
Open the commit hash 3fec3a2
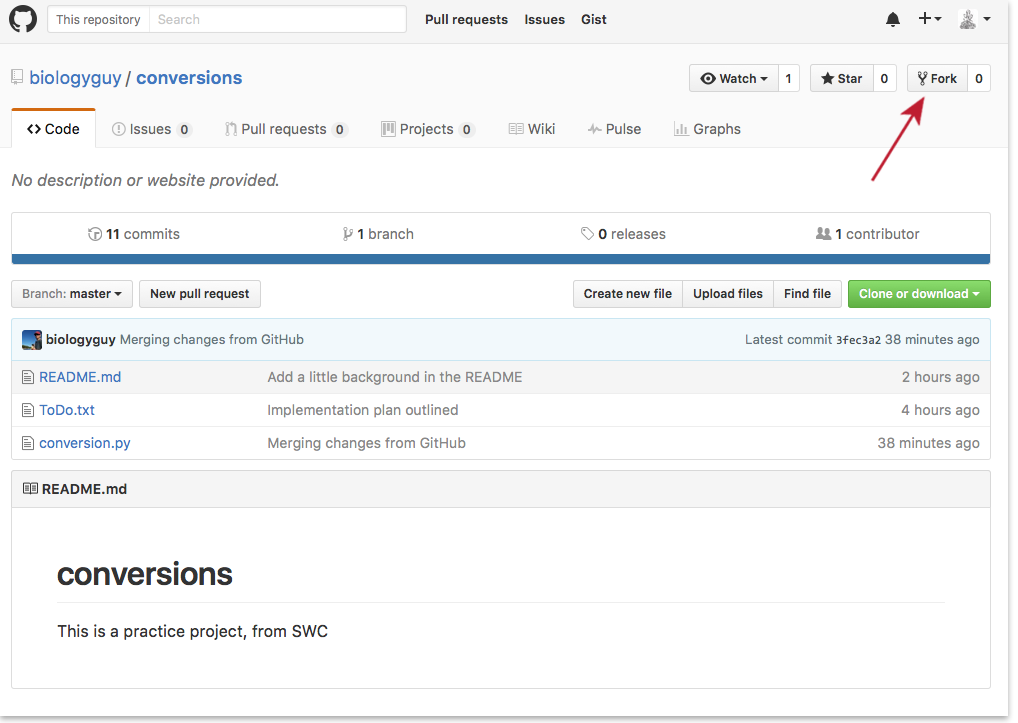(x=858, y=340)
